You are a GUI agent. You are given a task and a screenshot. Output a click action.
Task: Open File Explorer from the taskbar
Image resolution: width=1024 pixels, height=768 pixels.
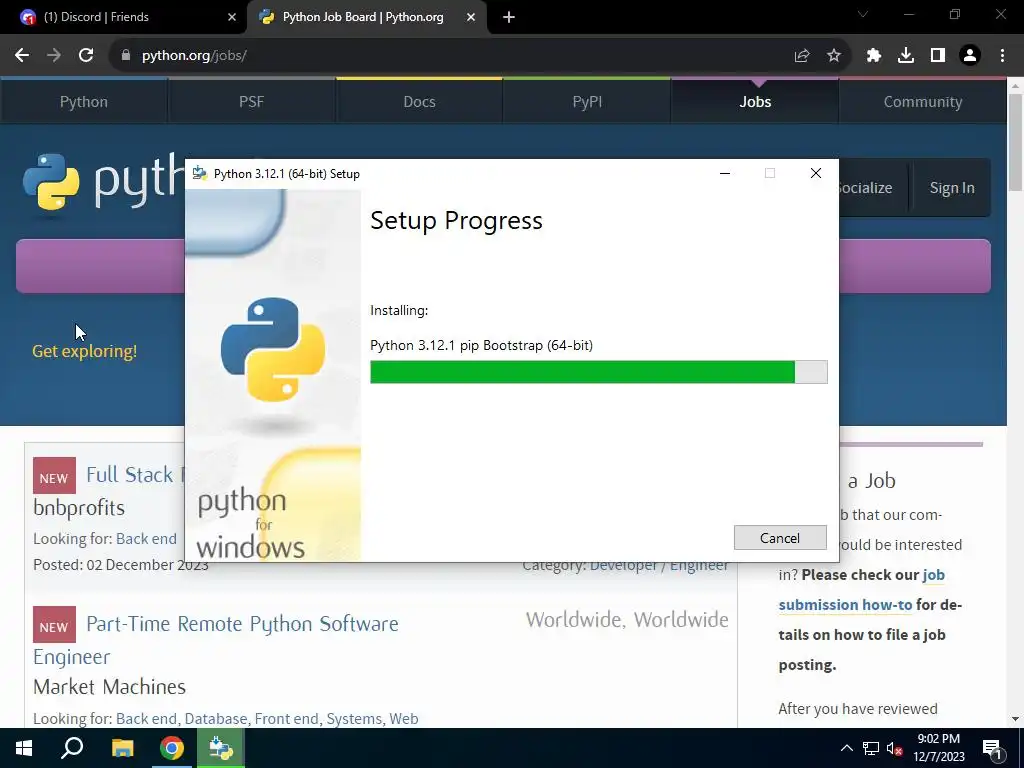point(122,748)
